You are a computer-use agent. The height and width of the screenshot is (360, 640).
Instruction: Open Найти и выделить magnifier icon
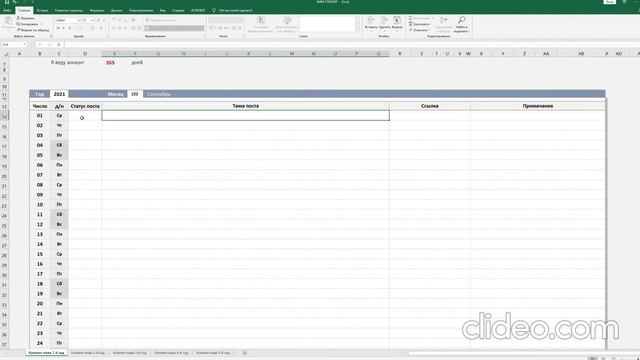(461, 20)
